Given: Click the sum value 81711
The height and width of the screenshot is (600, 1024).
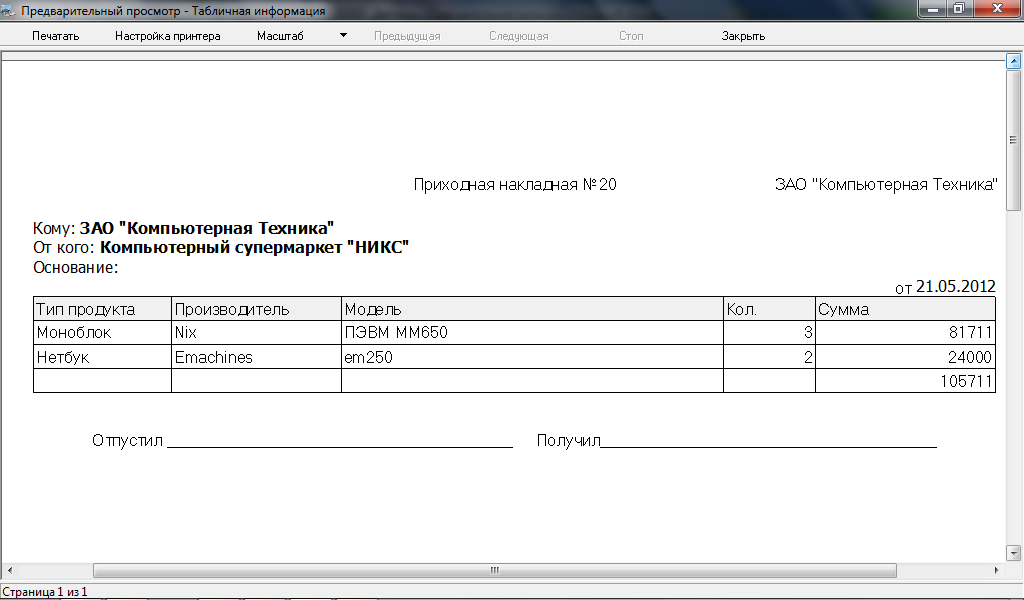Looking at the screenshot, I should pyautogui.click(x=906, y=332).
